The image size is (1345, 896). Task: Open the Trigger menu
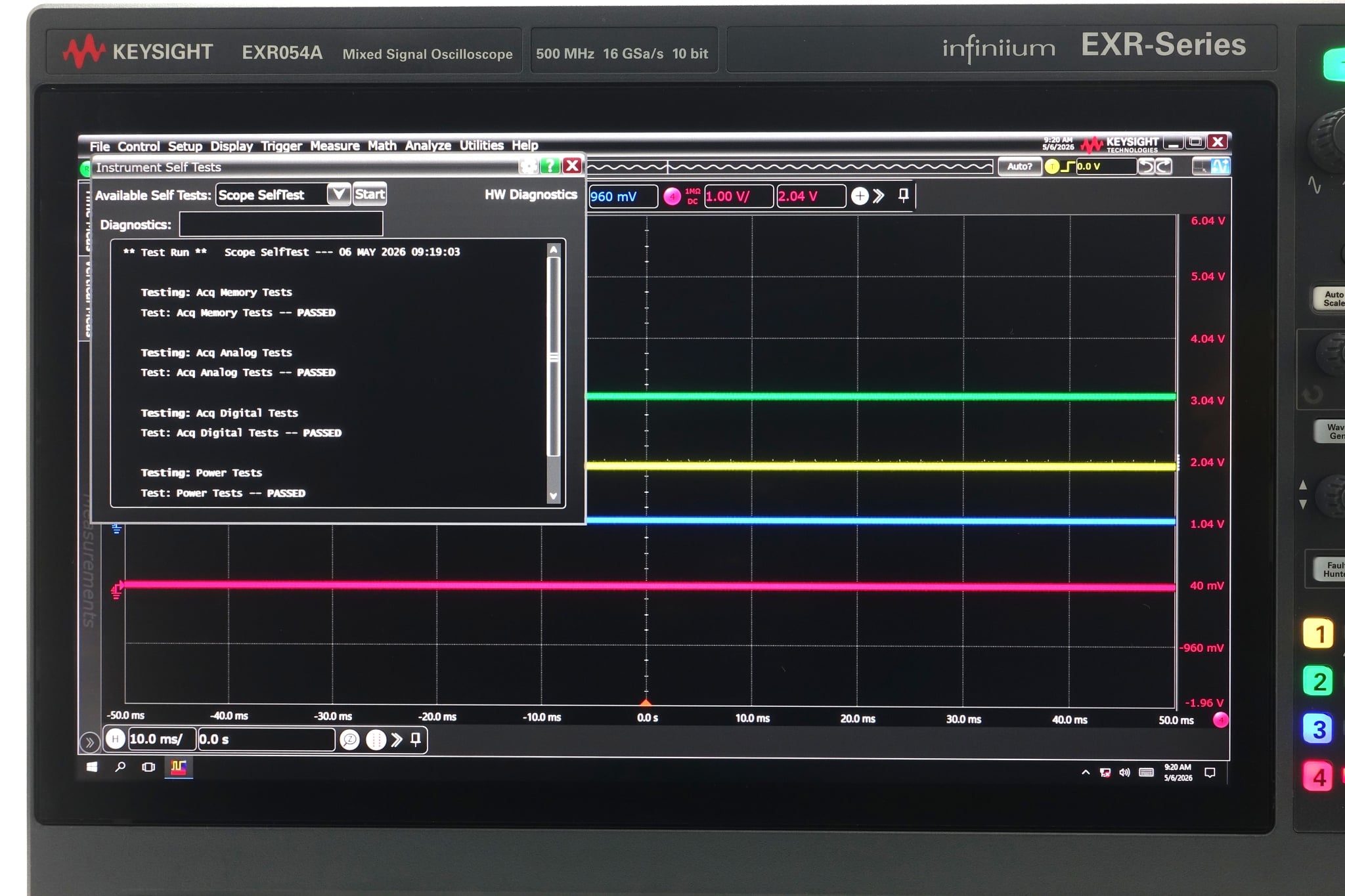coord(281,146)
